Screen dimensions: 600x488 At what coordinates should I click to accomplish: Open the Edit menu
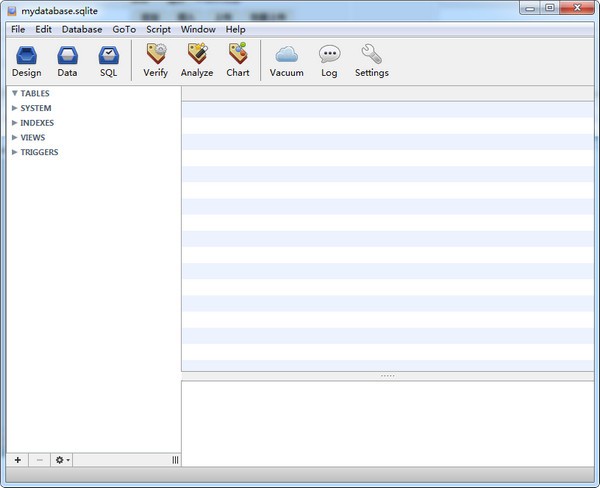click(x=43, y=29)
